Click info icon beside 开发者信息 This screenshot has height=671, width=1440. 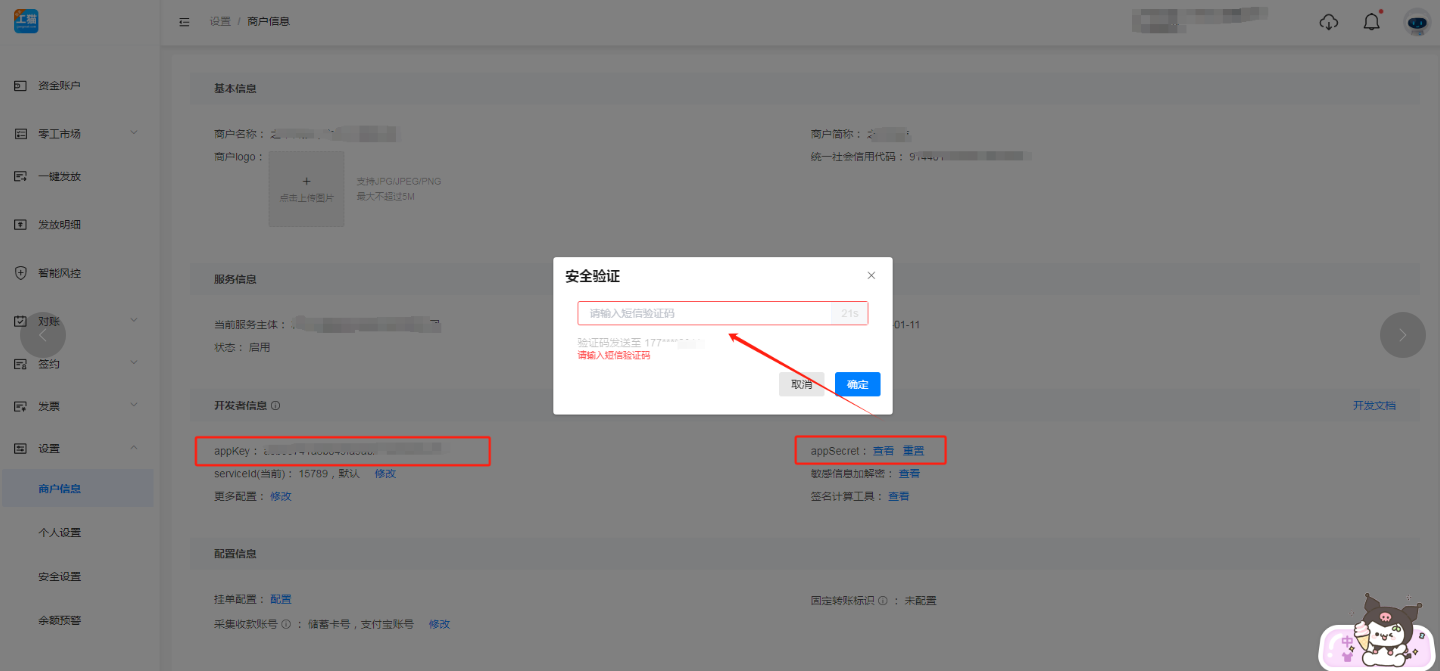click(x=276, y=406)
